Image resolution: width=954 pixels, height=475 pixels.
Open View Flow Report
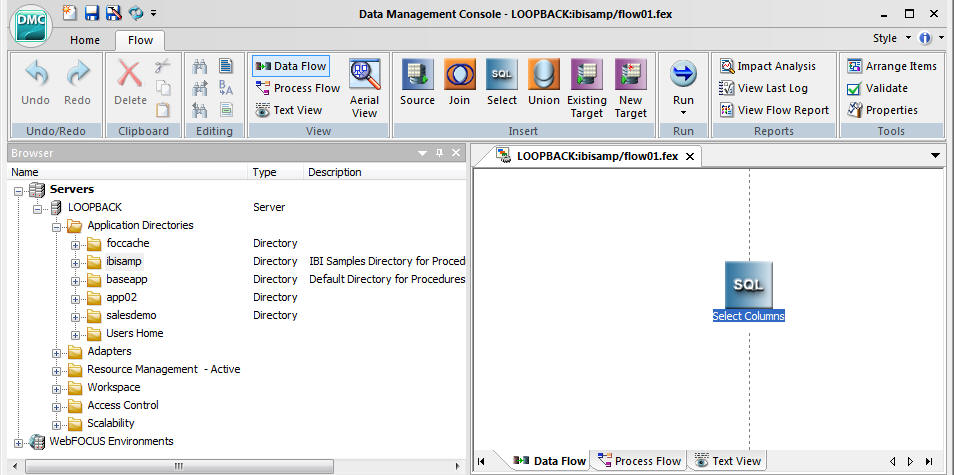point(775,110)
